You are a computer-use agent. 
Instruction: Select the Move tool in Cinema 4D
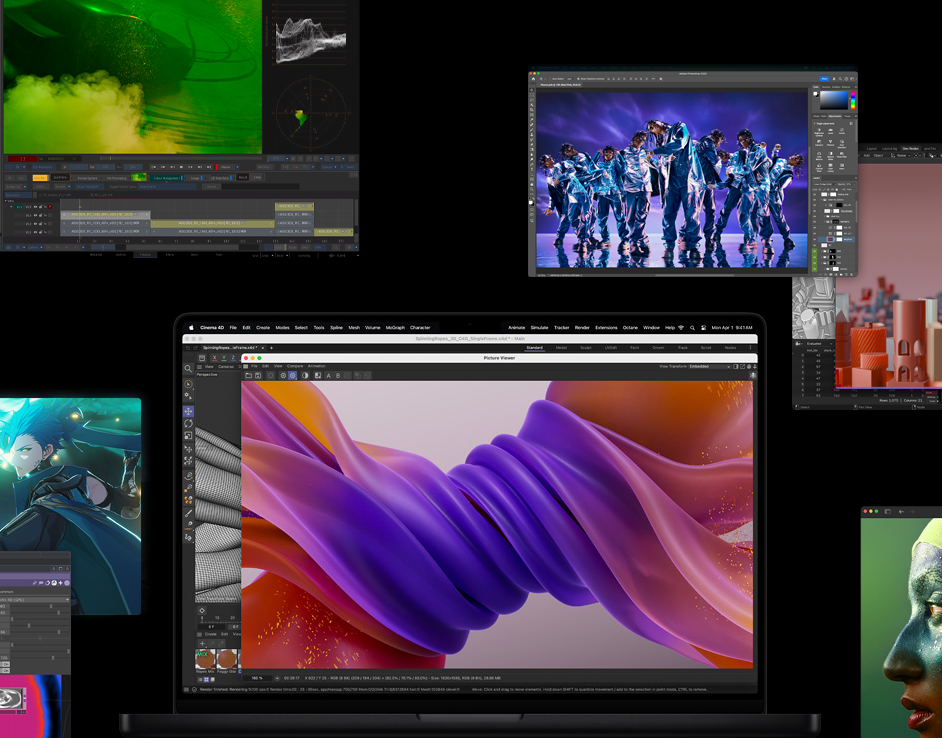(x=188, y=411)
